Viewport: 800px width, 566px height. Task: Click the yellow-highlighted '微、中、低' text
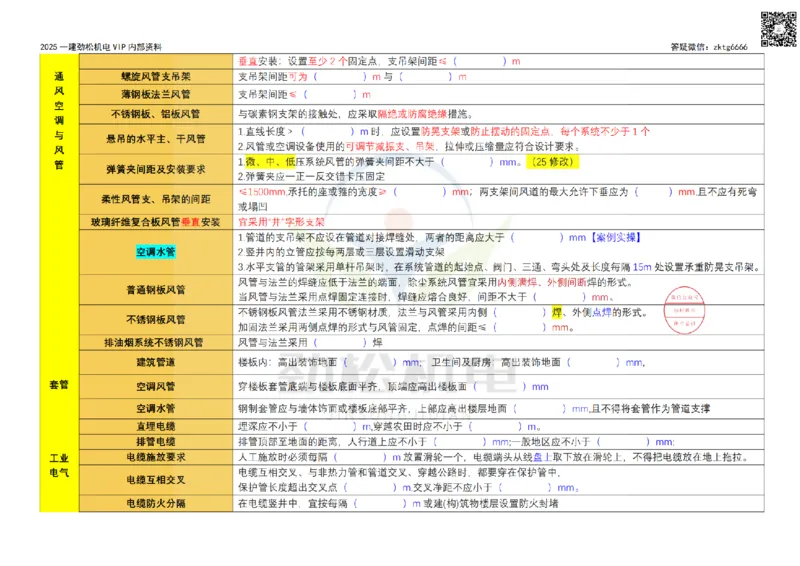pos(270,162)
